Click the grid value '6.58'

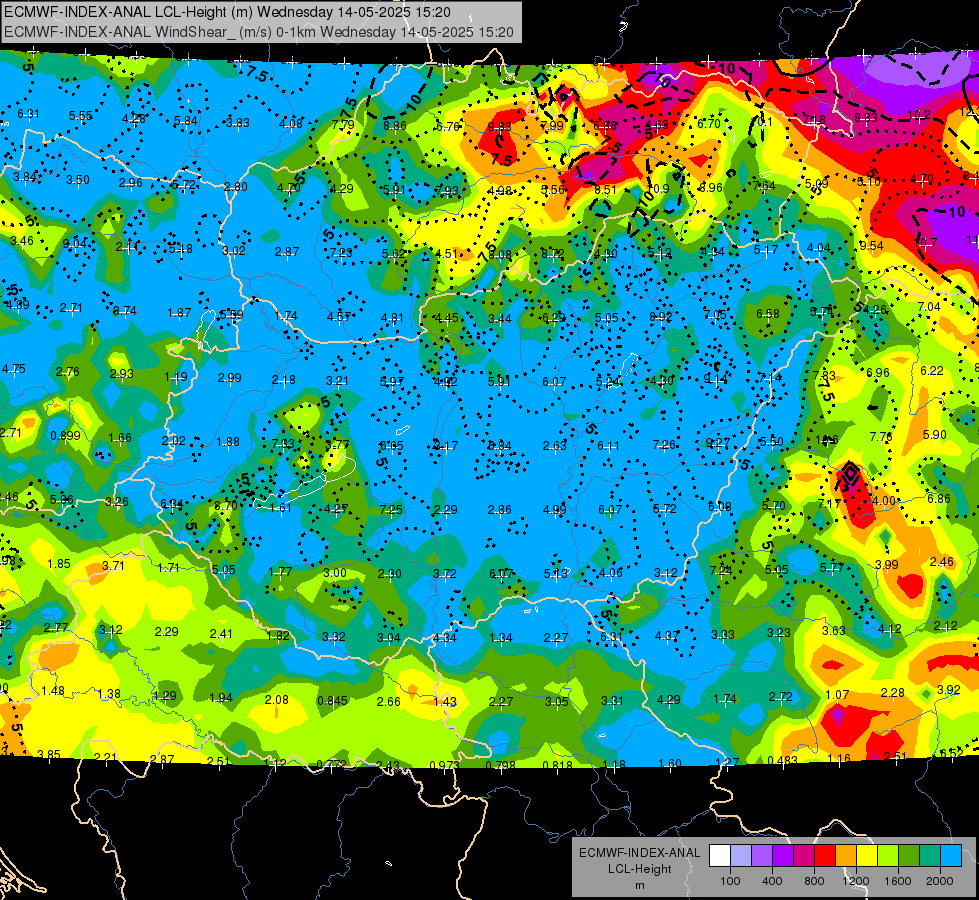(x=768, y=314)
